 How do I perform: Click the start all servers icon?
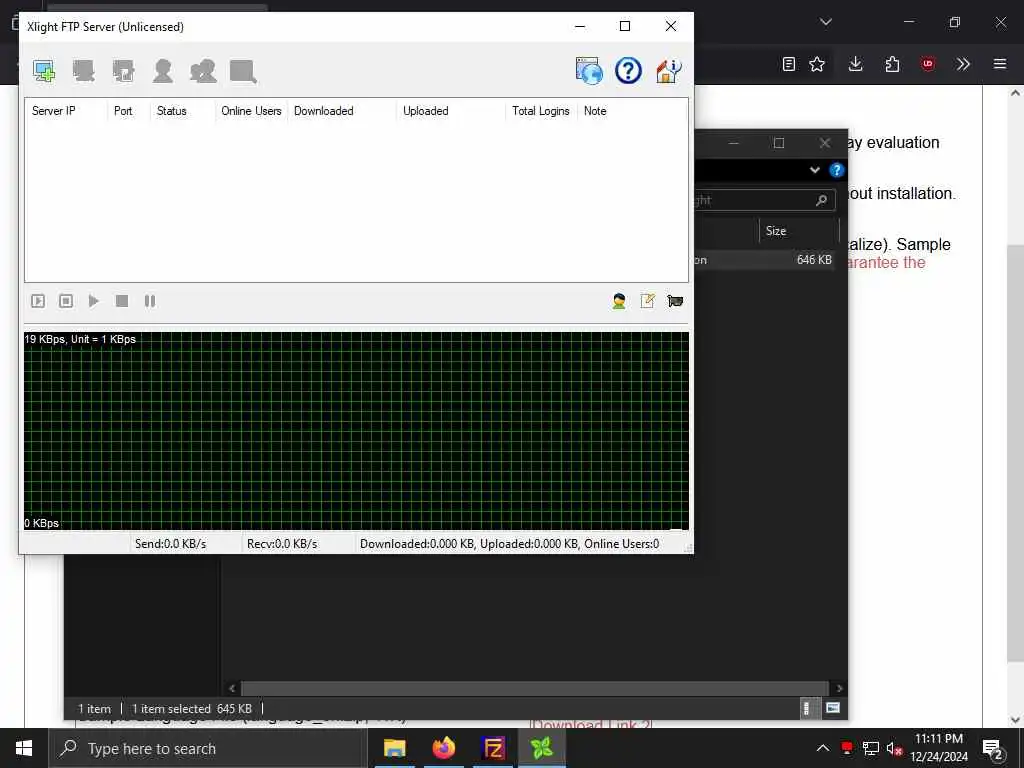[38, 301]
